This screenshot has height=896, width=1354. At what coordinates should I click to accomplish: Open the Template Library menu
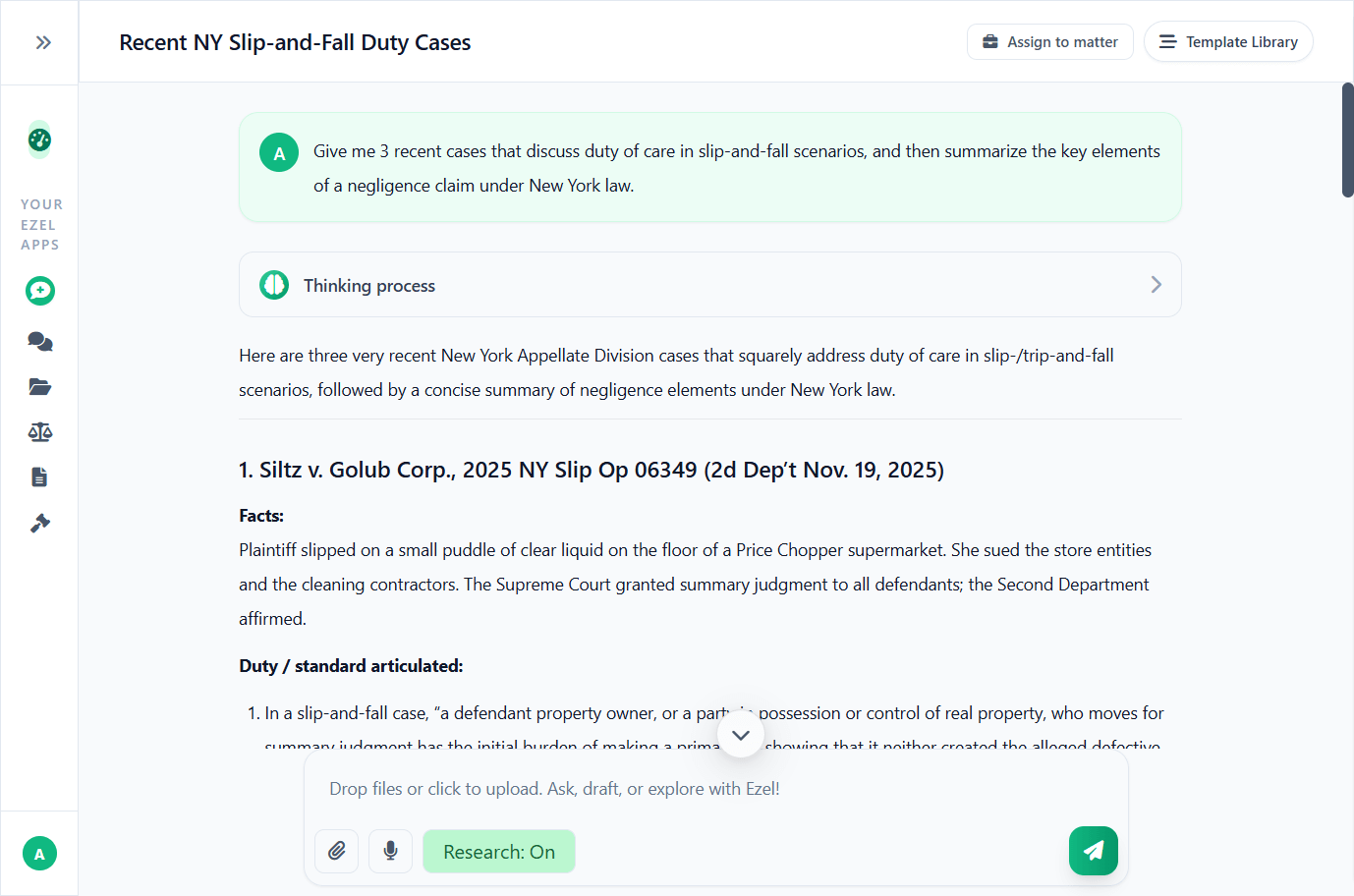(x=1227, y=41)
